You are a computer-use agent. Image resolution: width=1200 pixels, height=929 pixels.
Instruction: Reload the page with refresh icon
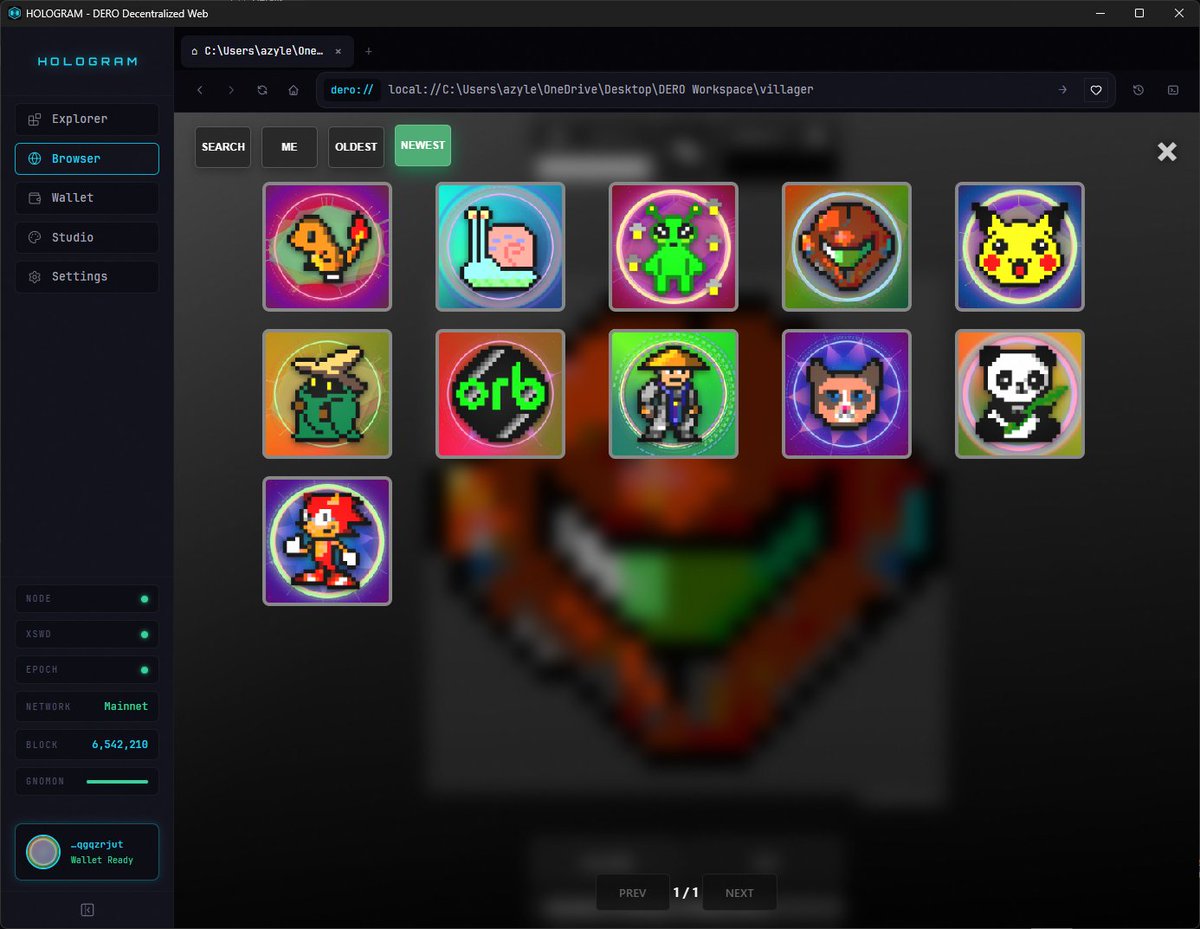point(262,90)
